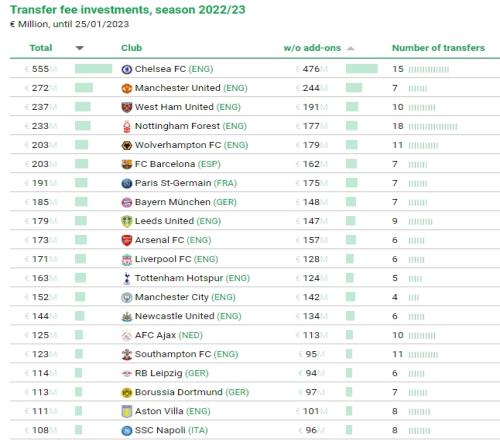
Task: Click Chelsea's green total fee bar
Action: point(93,69)
